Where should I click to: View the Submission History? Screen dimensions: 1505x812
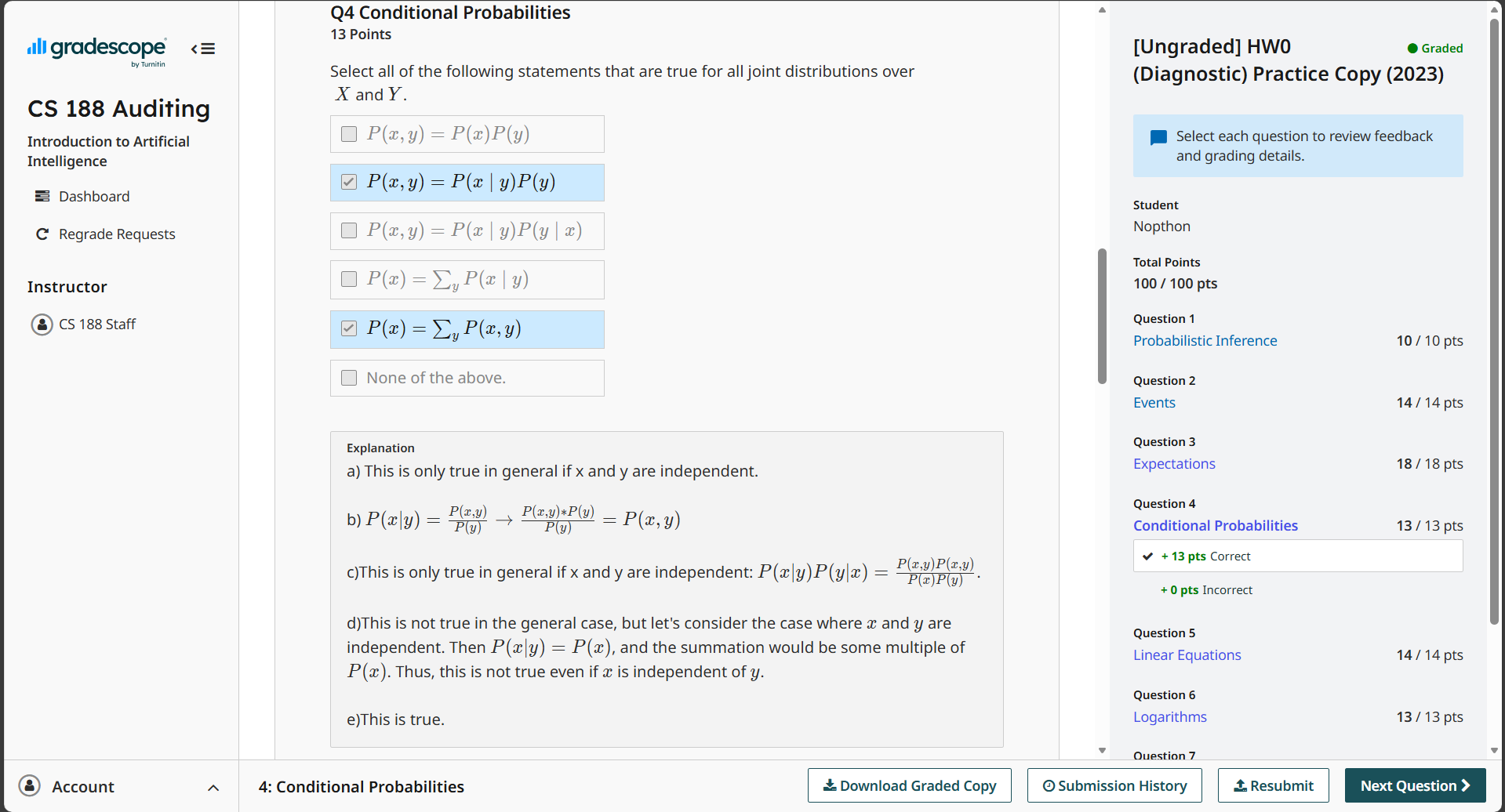coord(1114,785)
